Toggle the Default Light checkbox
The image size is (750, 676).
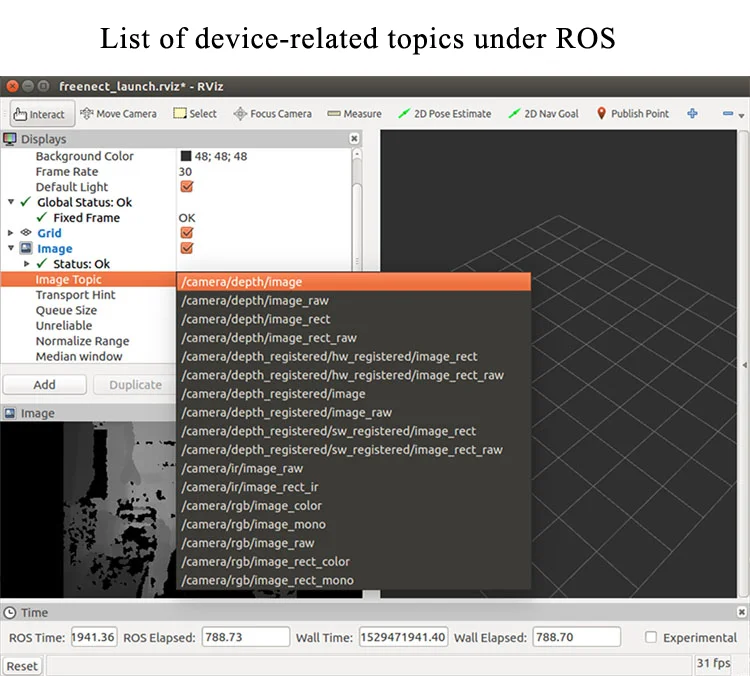[x=187, y=187]
